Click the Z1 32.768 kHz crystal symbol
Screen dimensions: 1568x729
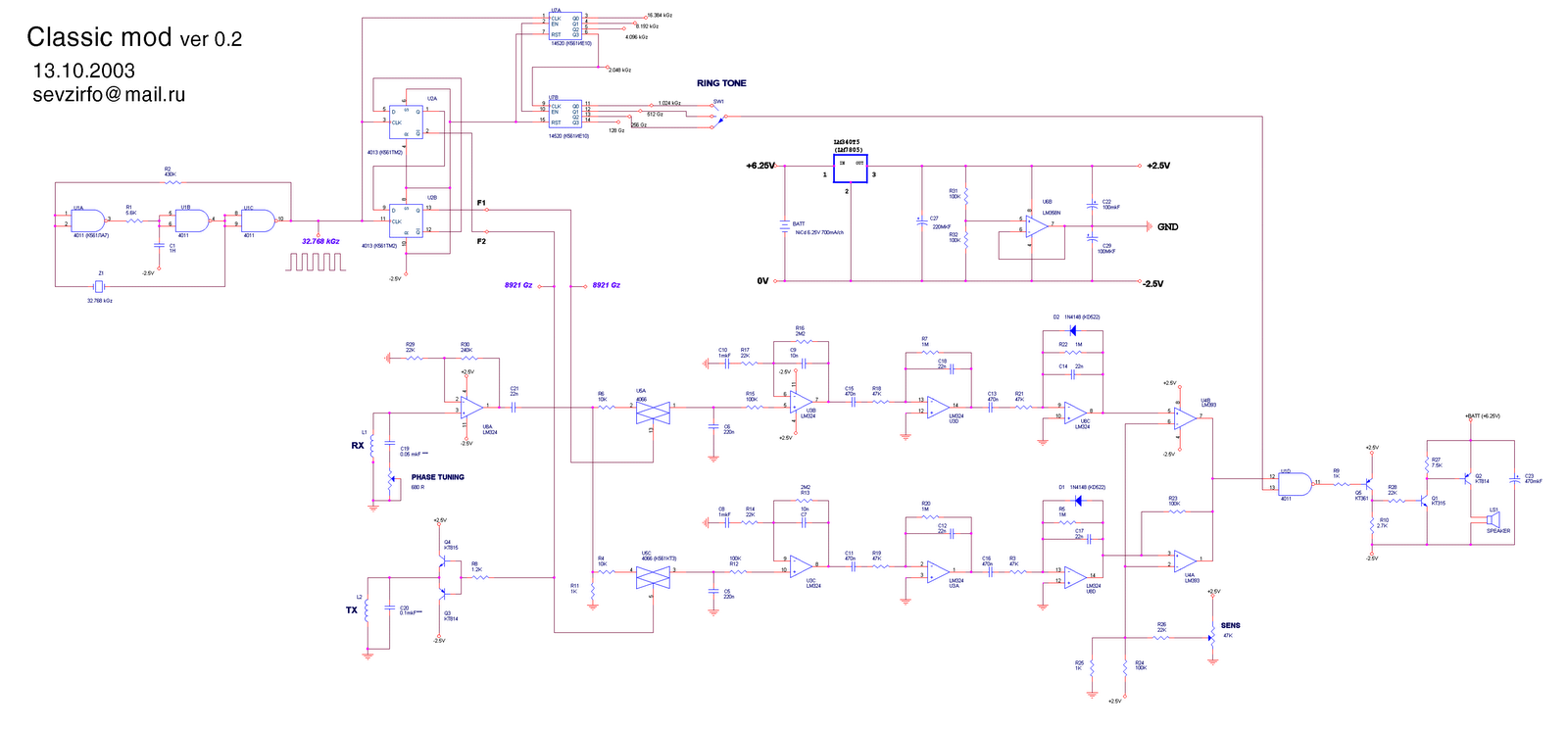tap(100, 286)
